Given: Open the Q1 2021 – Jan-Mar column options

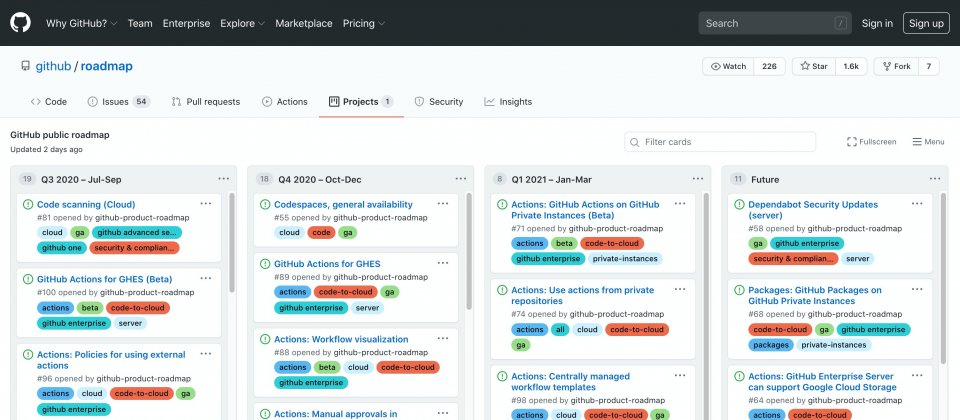Looking at the screenshot, I should [698, 179].
